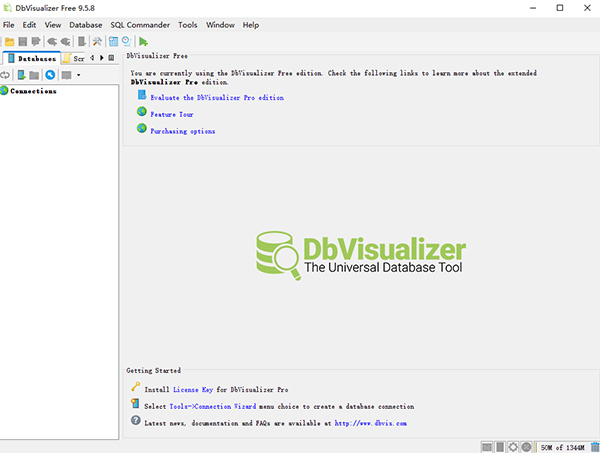Click the grey database connection toolbar icon
600x453 pixels.
82,41
